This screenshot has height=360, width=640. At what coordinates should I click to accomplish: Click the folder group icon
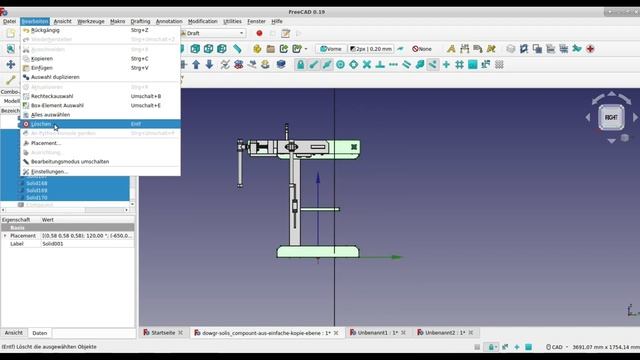[x=270, y=49]
